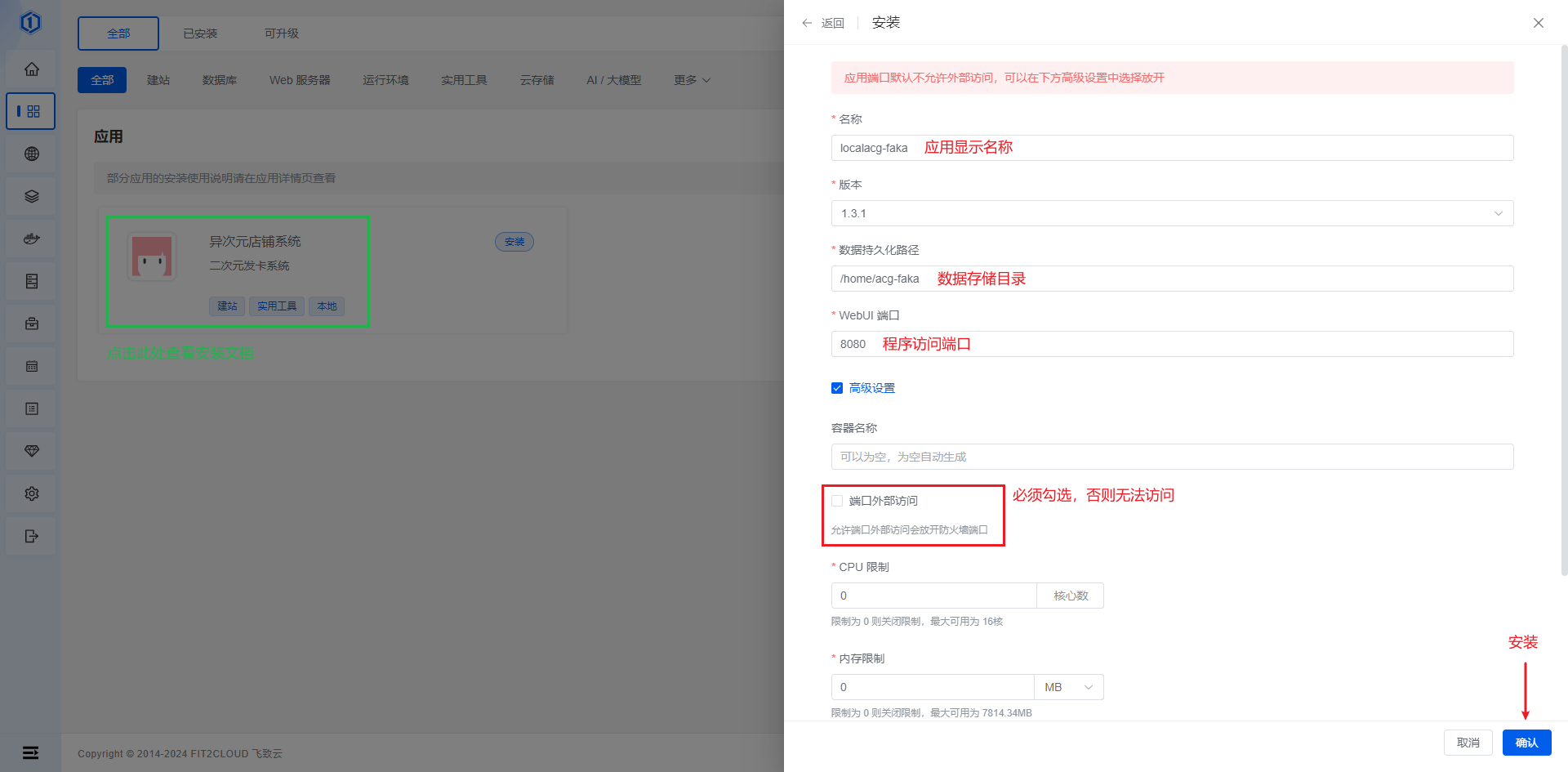Click the drawer's vertical scrollbar

tap(1564, 310)
